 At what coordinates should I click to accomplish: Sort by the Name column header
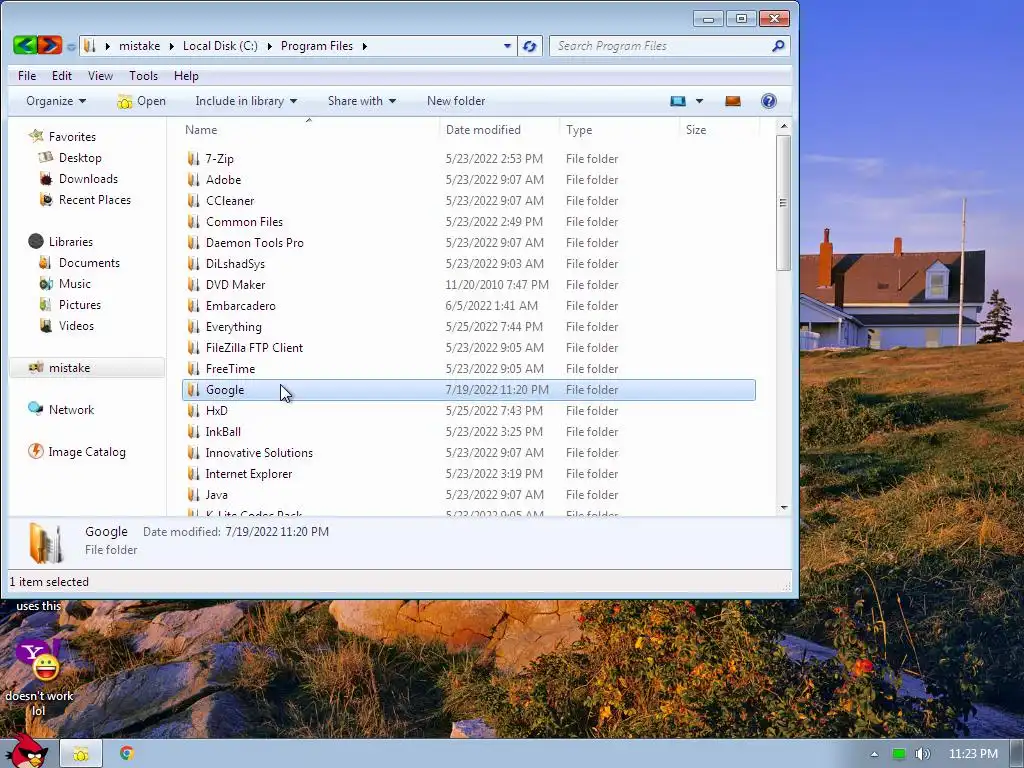(308, 130)
